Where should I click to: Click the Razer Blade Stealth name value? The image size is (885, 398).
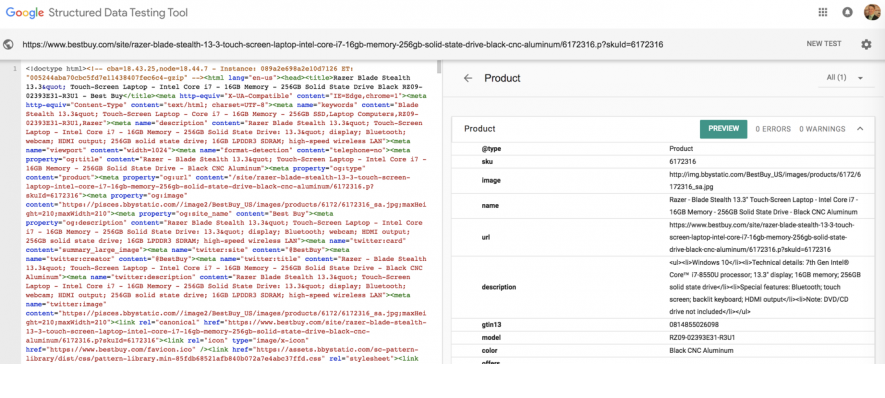click(763, 207)
